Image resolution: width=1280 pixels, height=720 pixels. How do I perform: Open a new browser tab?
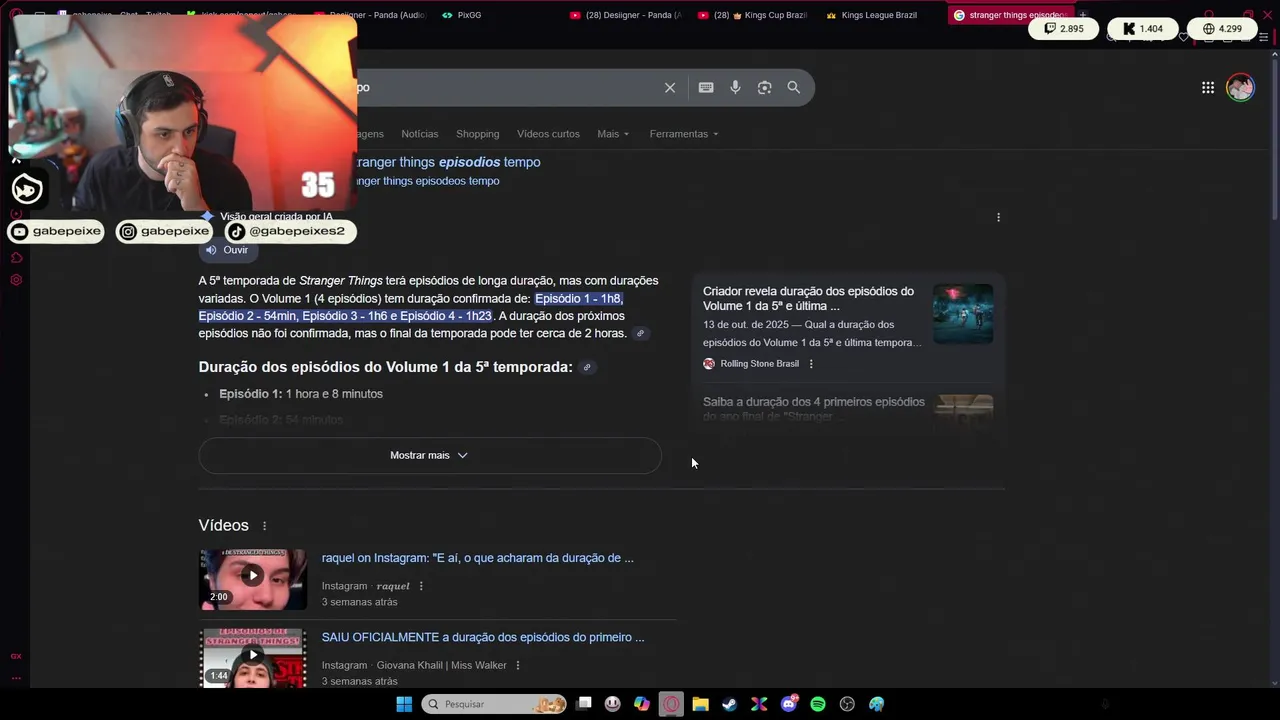[x=1082, y=15]
